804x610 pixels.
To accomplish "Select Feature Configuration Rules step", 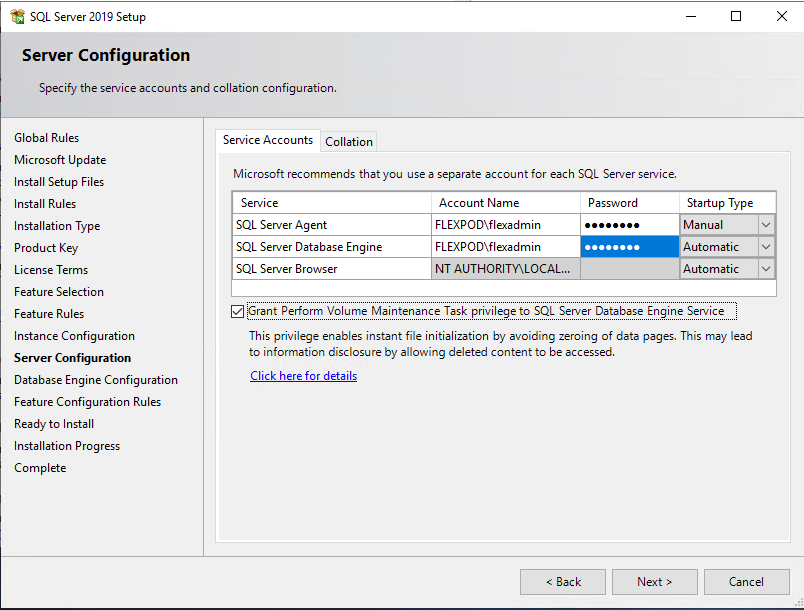I will [x=88, y=402].
